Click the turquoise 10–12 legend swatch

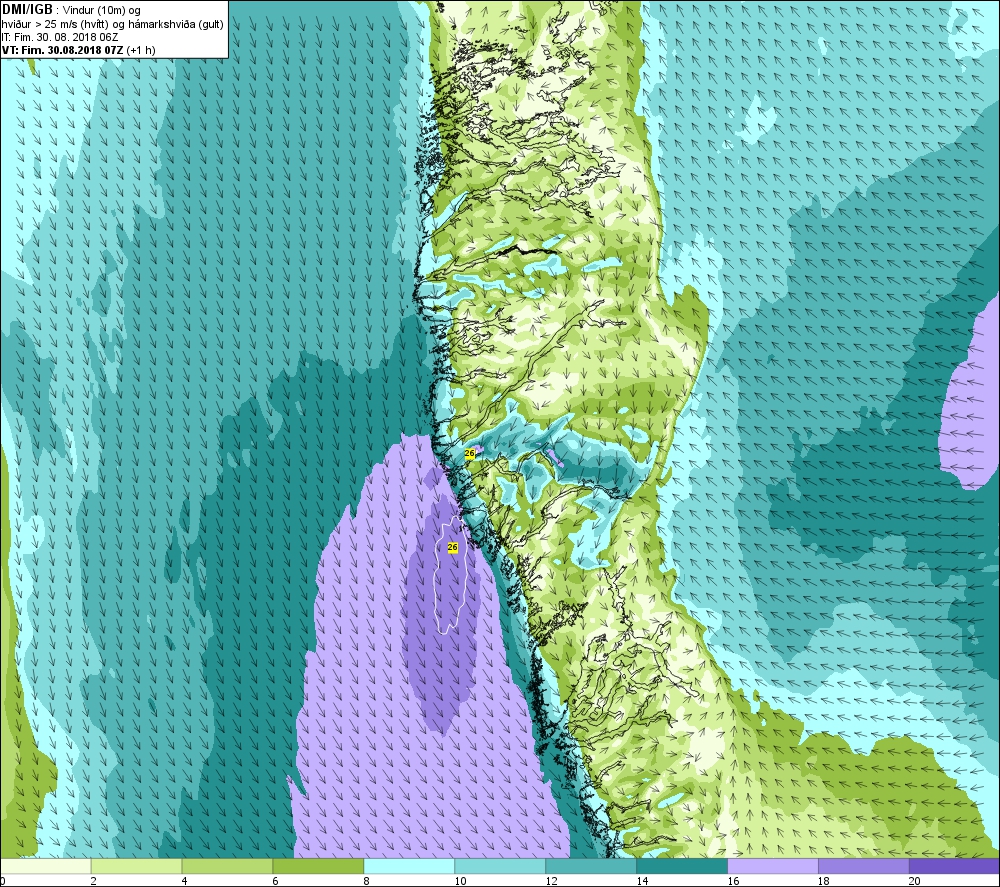[500, 866]
